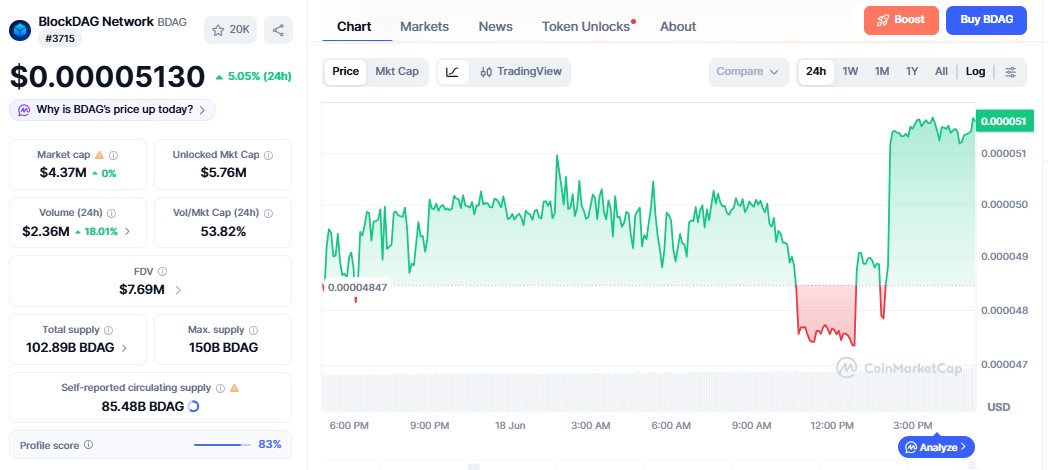Select the All time range
1048x470 pixels.
[941, 72]
